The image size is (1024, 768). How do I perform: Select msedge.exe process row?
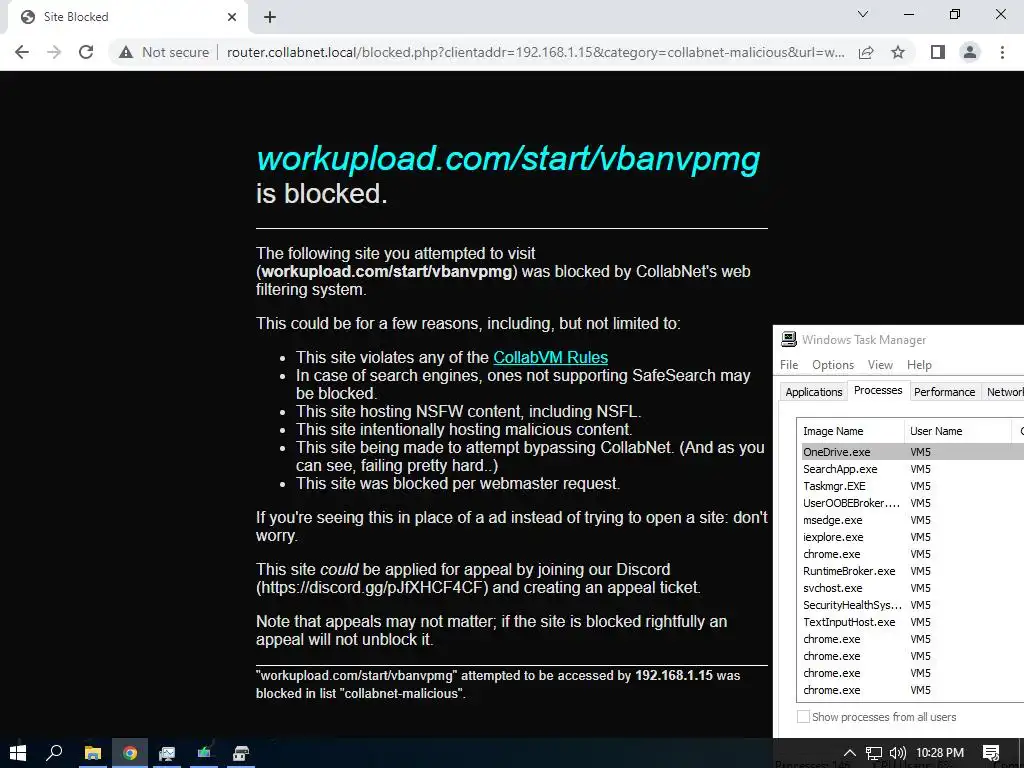point(912,520)
